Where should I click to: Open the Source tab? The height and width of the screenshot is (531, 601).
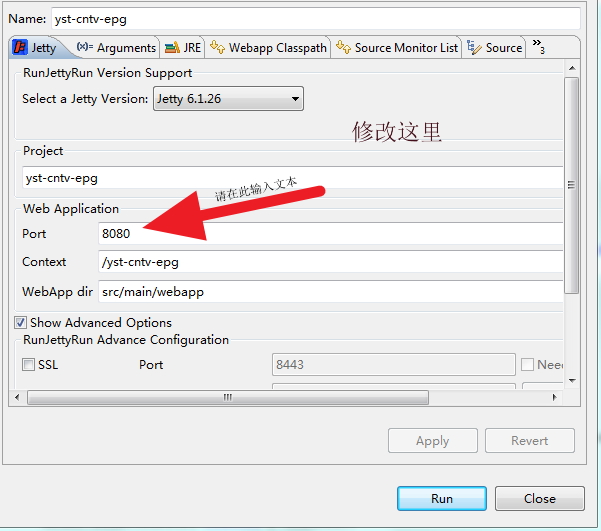point(494,48)
